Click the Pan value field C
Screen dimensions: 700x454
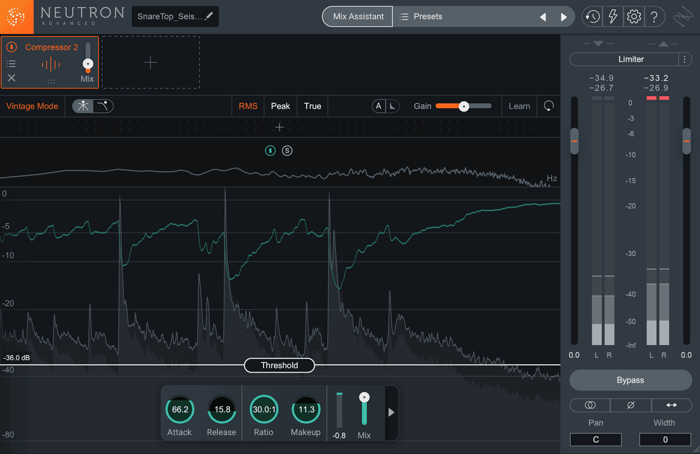tap(596, 440)
